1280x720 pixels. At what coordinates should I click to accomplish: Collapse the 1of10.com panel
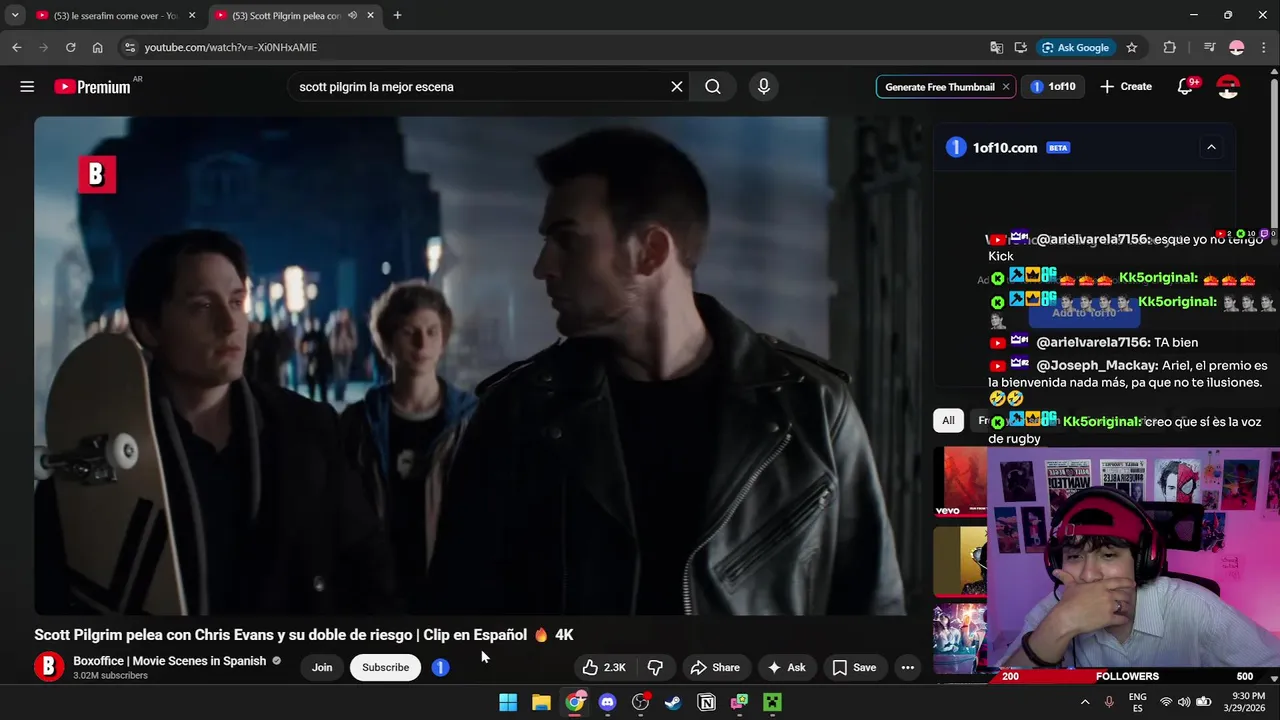tap(1211, 147)
